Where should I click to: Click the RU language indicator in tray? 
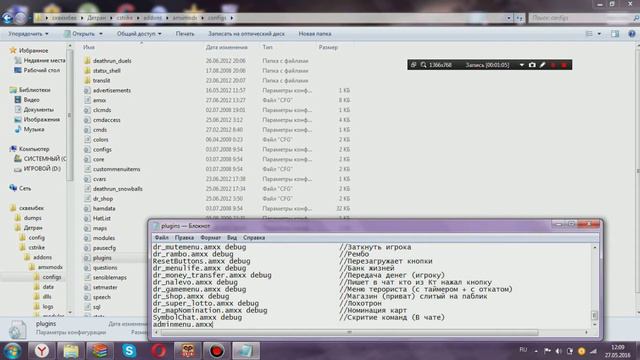point(523,350)
